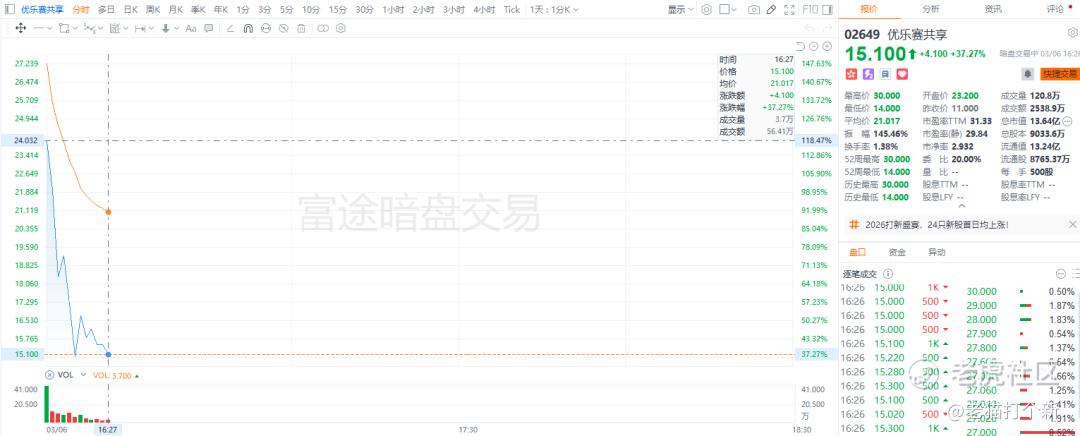1080x436 pixels.
Task: Select the Tick chart interval
Action: (x=512, y=10)
